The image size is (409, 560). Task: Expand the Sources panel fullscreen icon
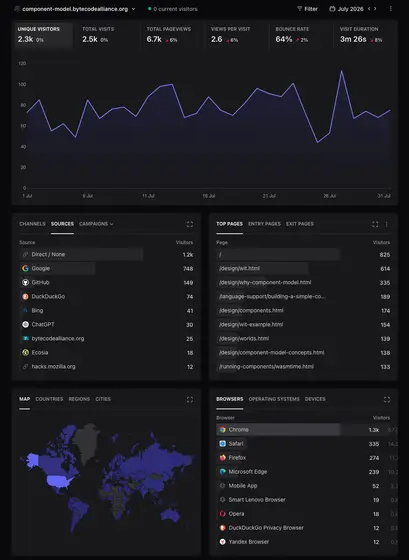click(x=190, y=224)
